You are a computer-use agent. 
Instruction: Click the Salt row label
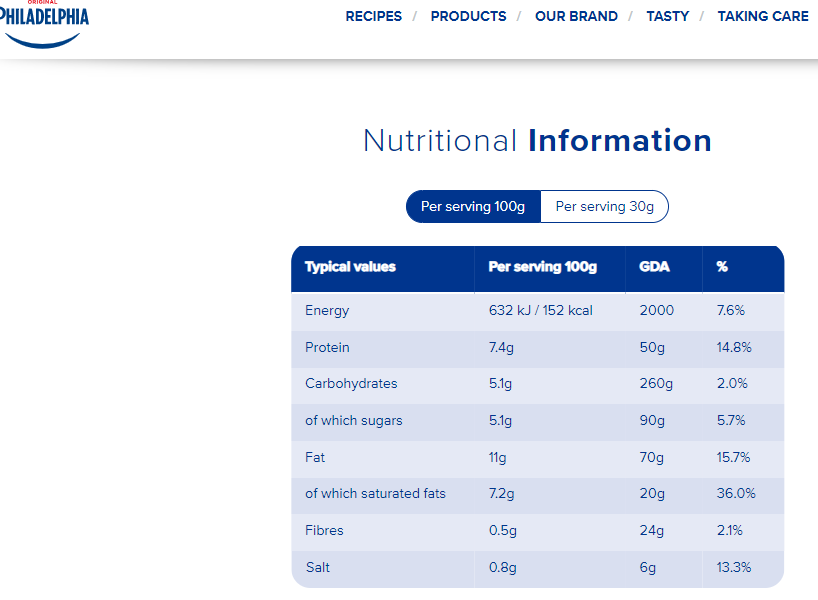[x=318, y=567]
